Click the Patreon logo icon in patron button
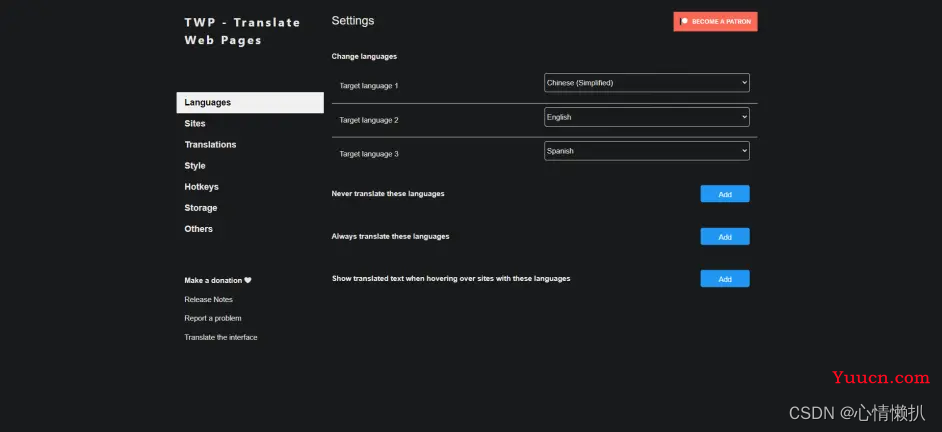 684,22
